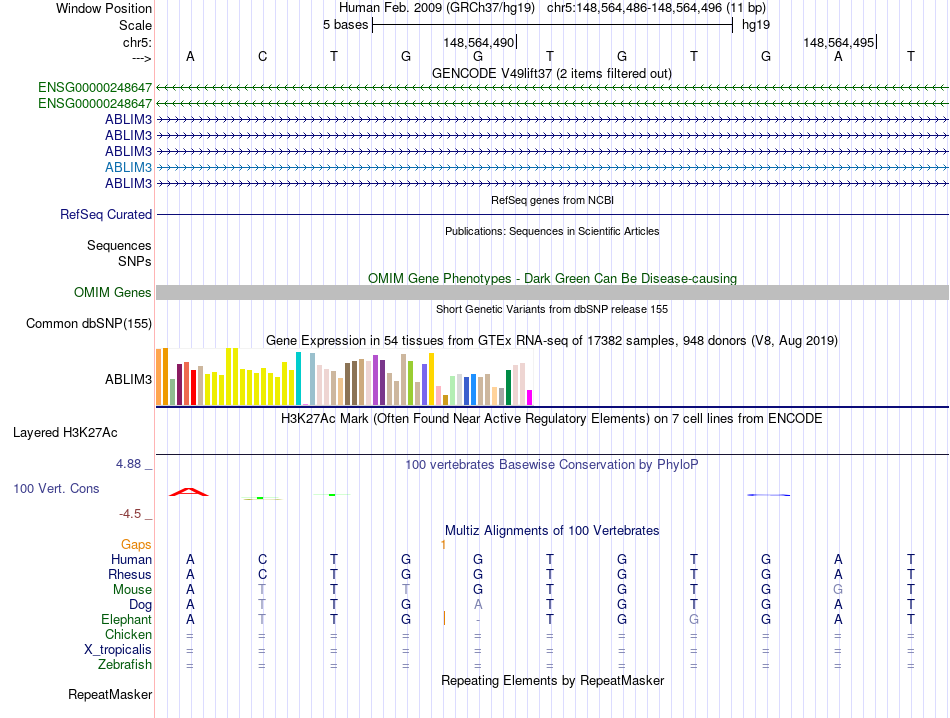
Task: Open Short Genetic Variants from dbSNP title
Action: [552, 309]
